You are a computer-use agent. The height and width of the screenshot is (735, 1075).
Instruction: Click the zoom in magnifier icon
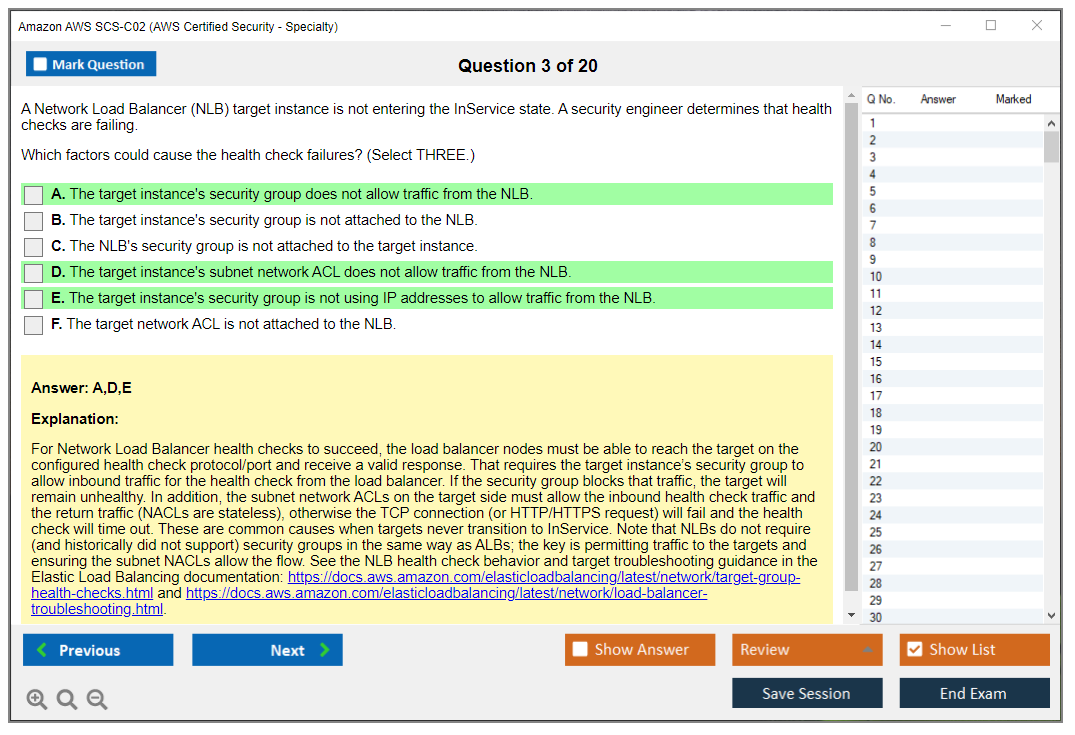pyautogui.click(x=37, y=700)
